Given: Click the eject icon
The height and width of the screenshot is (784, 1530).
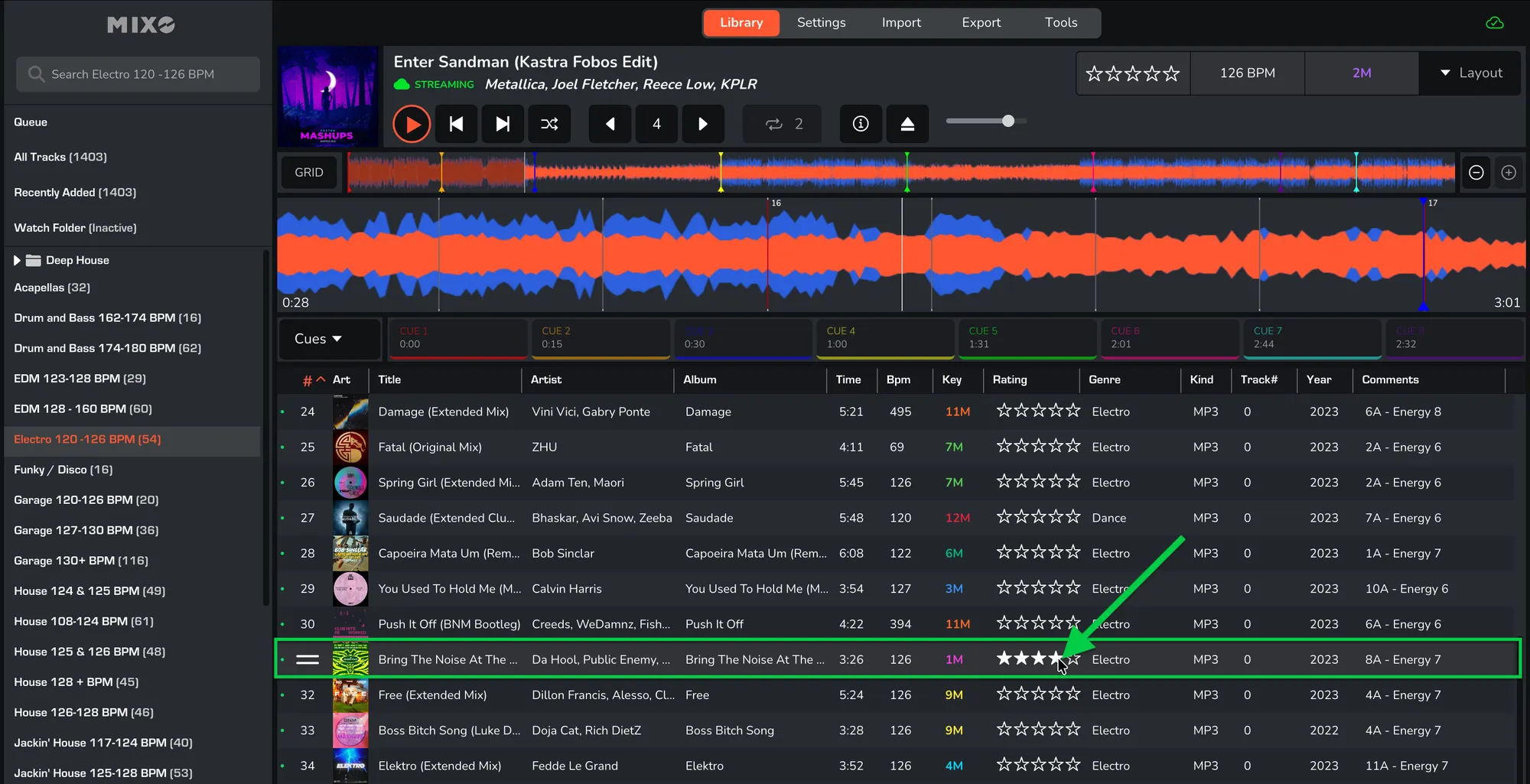Looking at the screenshot, I should (907, 124).
